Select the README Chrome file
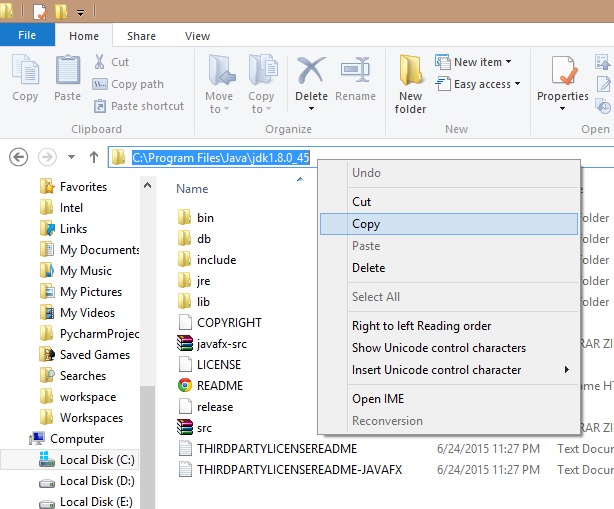 [x=210, y=386]
